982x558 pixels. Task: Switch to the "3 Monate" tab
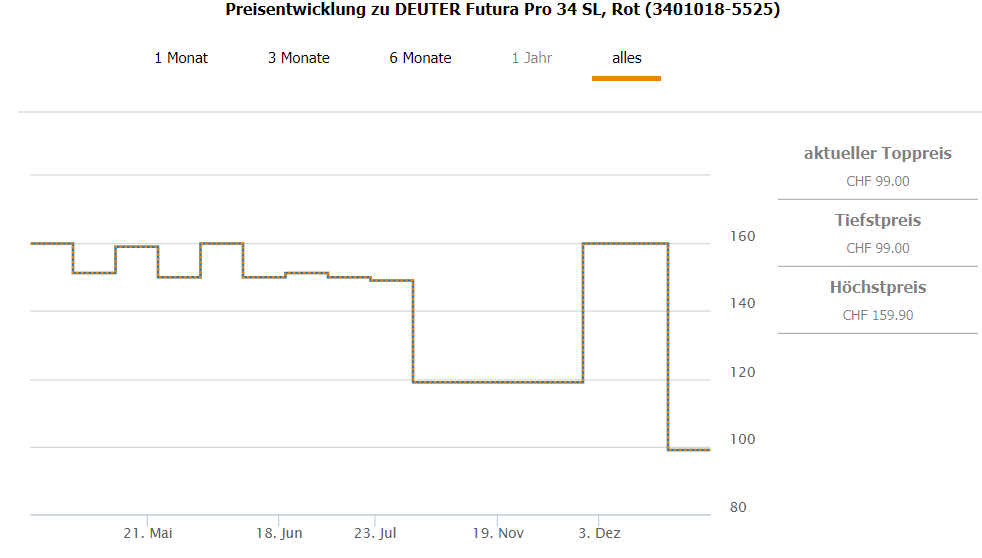pyautogui.click(x=298, y=58)
